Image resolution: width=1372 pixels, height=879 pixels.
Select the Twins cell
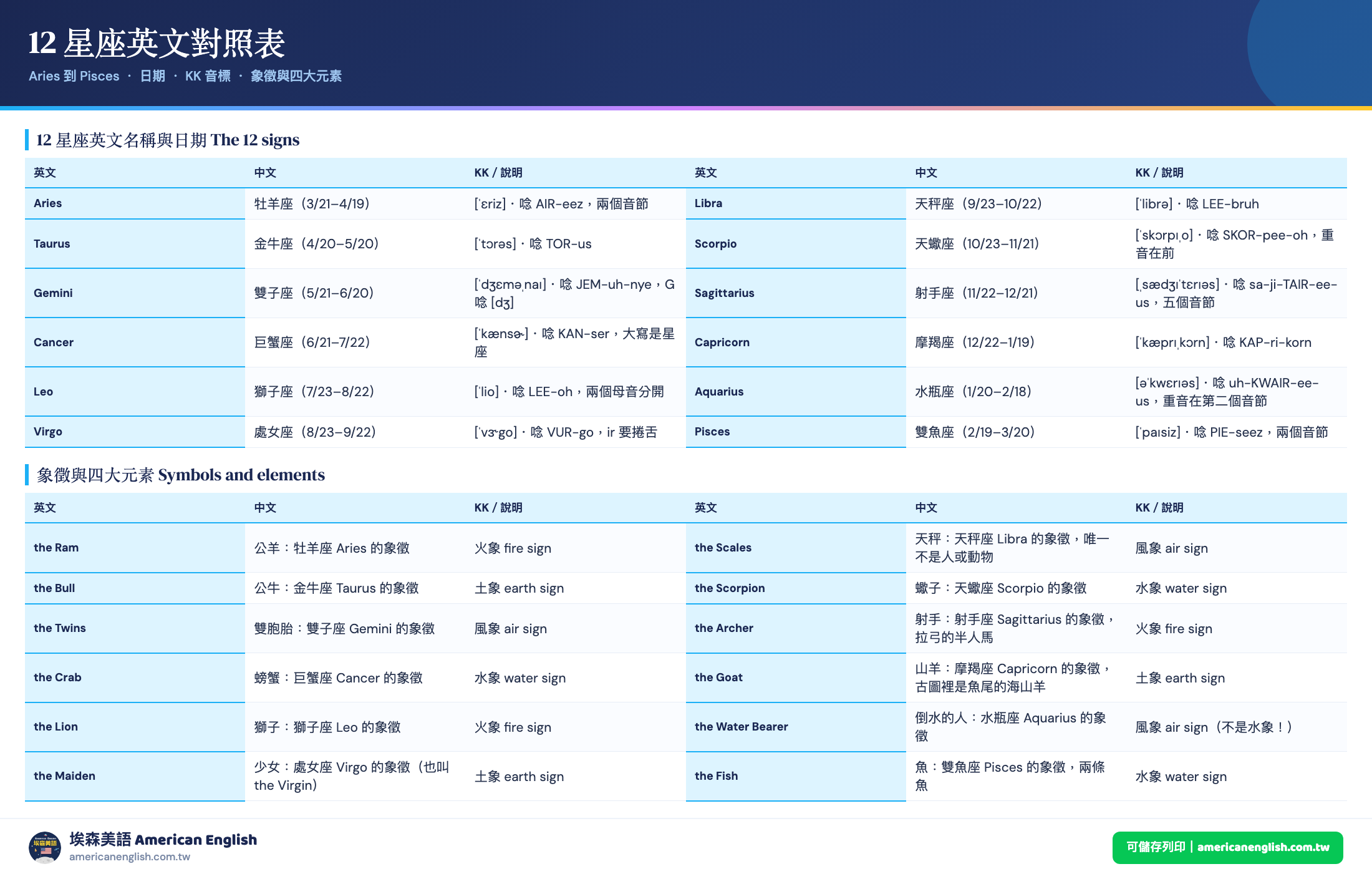[135, 628]
